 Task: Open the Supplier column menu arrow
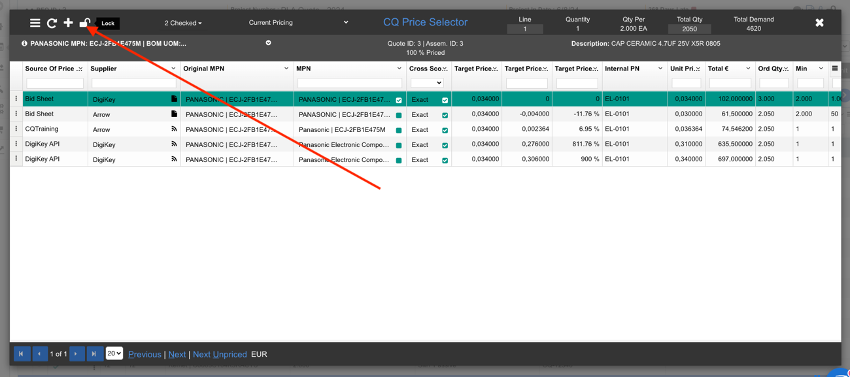click(173, 68)
